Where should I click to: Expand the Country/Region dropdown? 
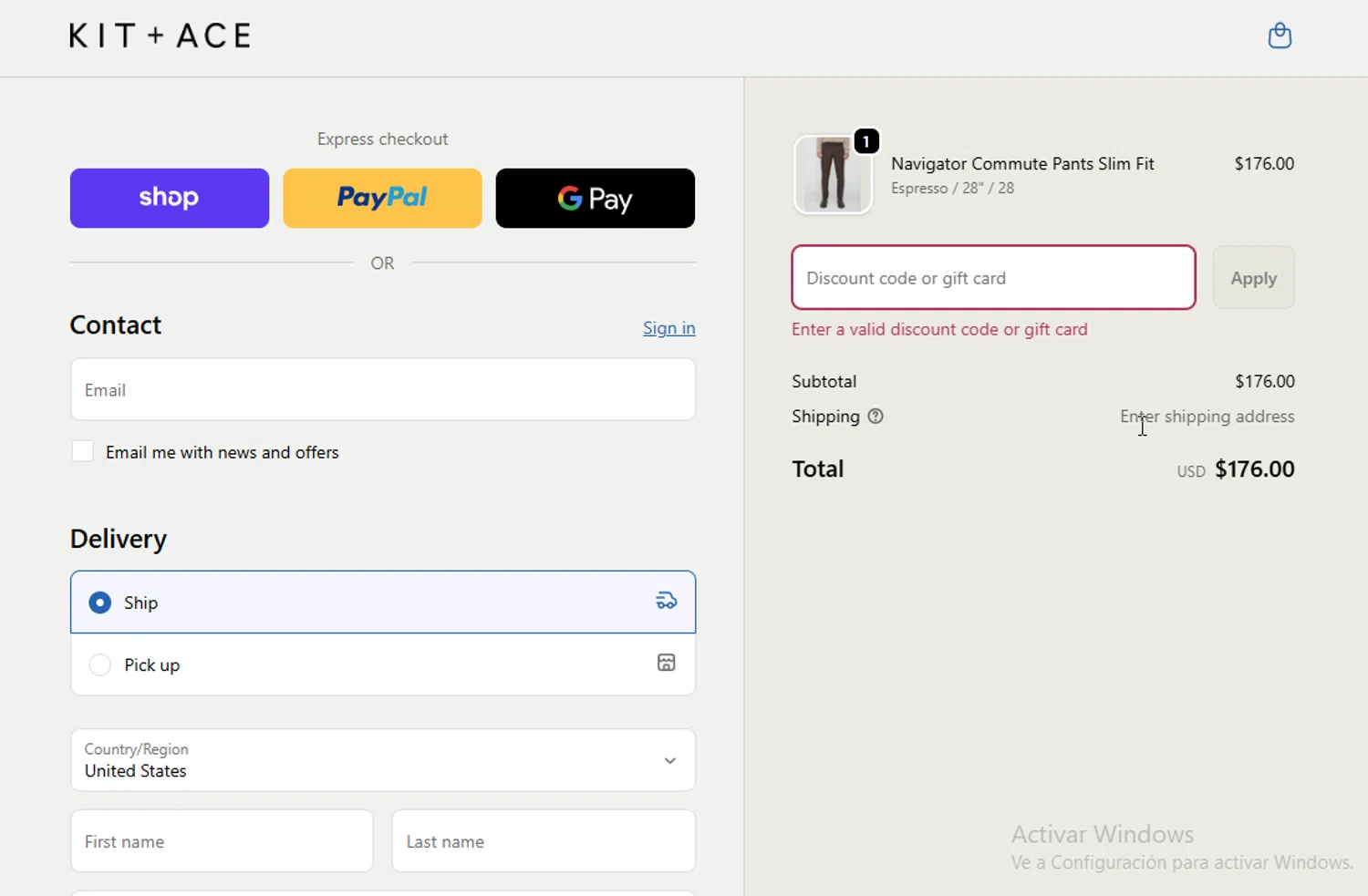click(x=383, y=760)
